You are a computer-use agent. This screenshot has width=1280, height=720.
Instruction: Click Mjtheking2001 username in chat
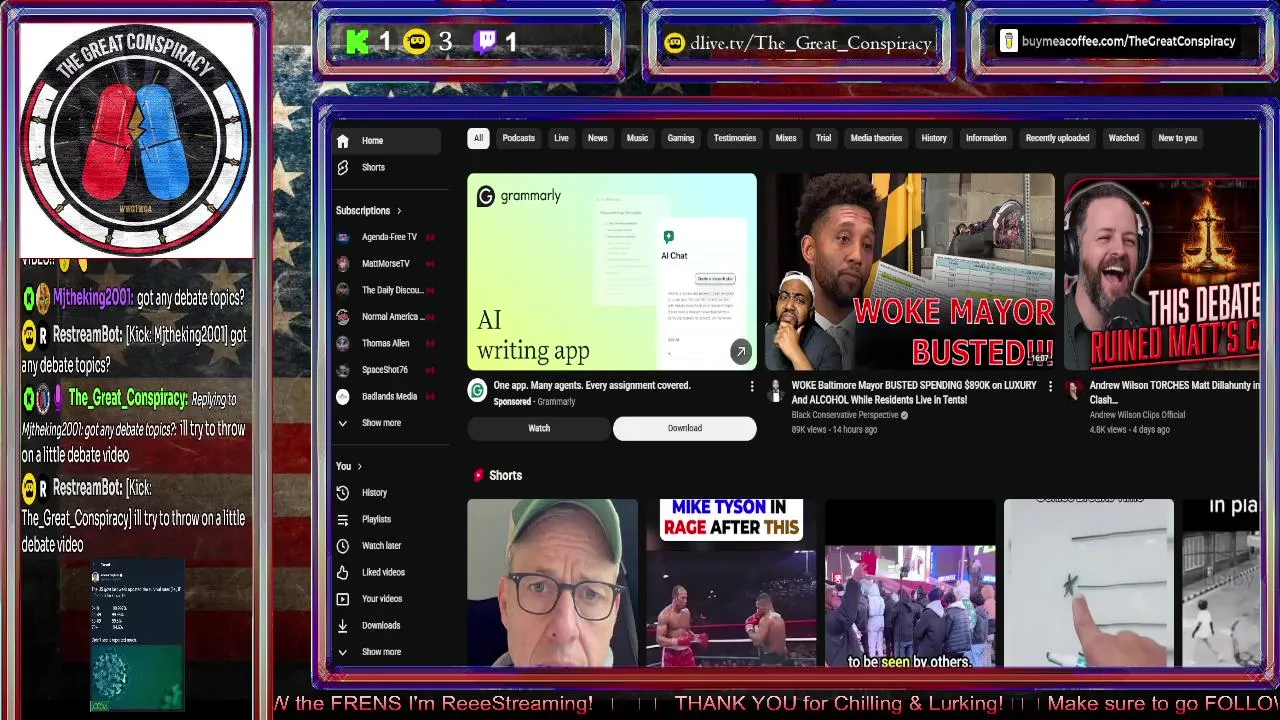(x=92, y=298)
